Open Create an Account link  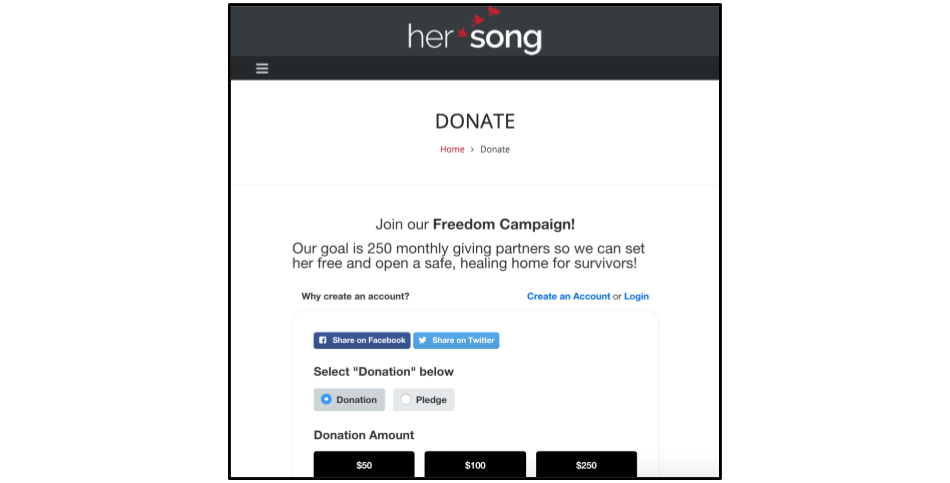[x=568, y=296]
